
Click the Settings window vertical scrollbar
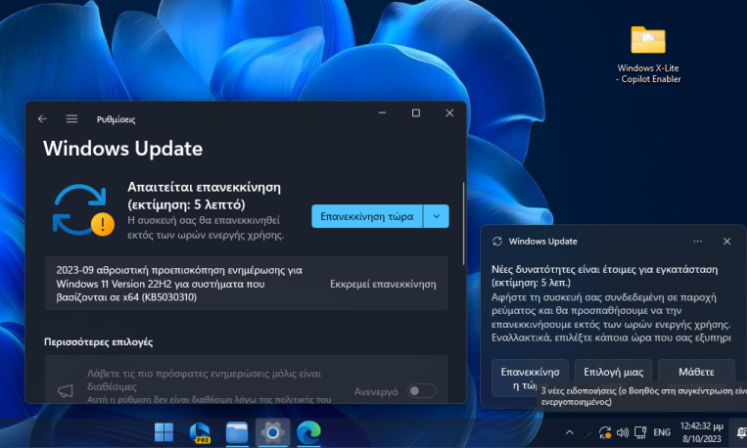(x=463, y=224)
